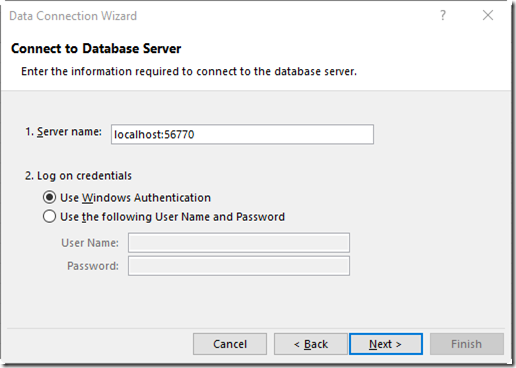The width and height of the screenshot is (516, 368).
Task: Click the 'Data Connection Wizard' title text
Action: [73, 16]
